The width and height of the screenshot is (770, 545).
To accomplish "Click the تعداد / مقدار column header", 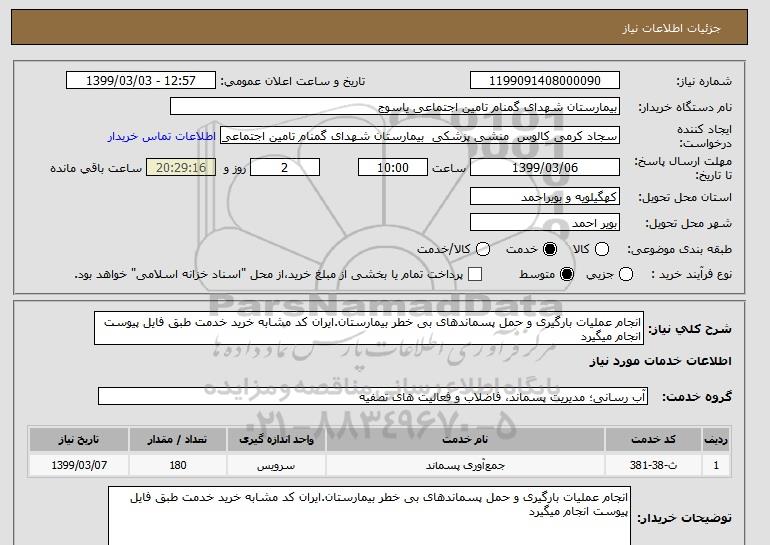I will pos(177,439).
